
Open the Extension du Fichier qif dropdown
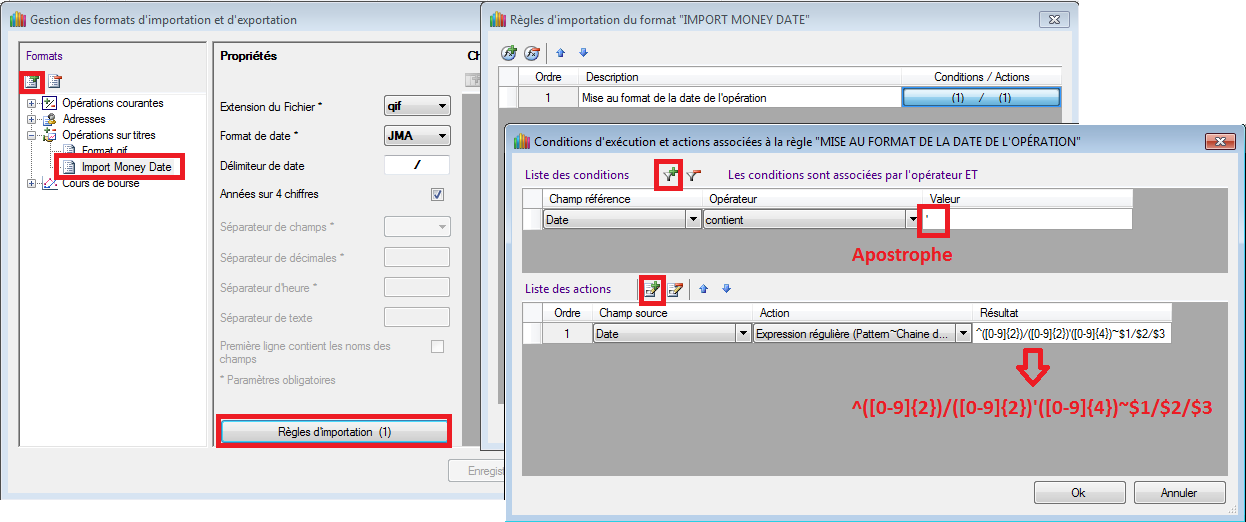(x=441, y=106)
